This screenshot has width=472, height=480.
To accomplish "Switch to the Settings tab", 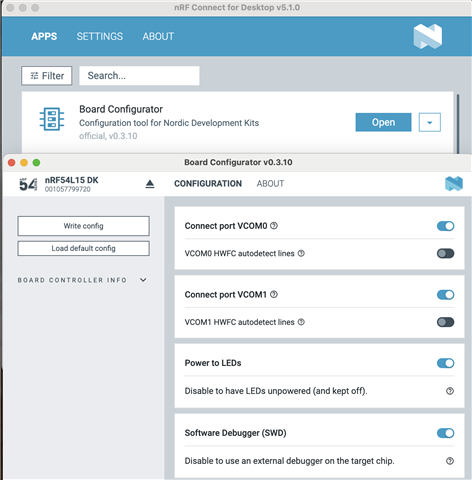I will (x=100, y=36).
